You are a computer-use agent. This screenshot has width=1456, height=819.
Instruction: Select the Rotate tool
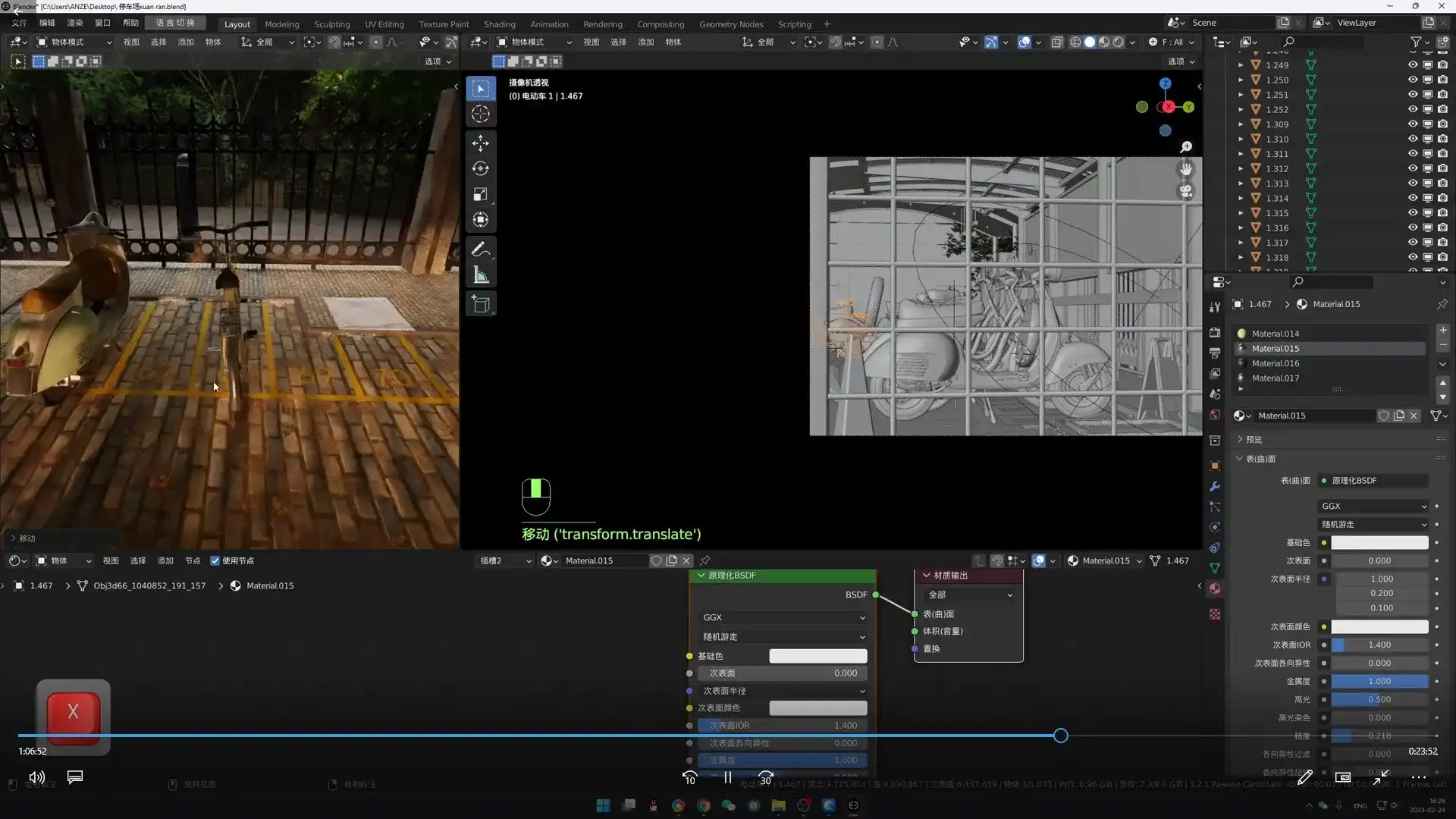pos(480,168)
